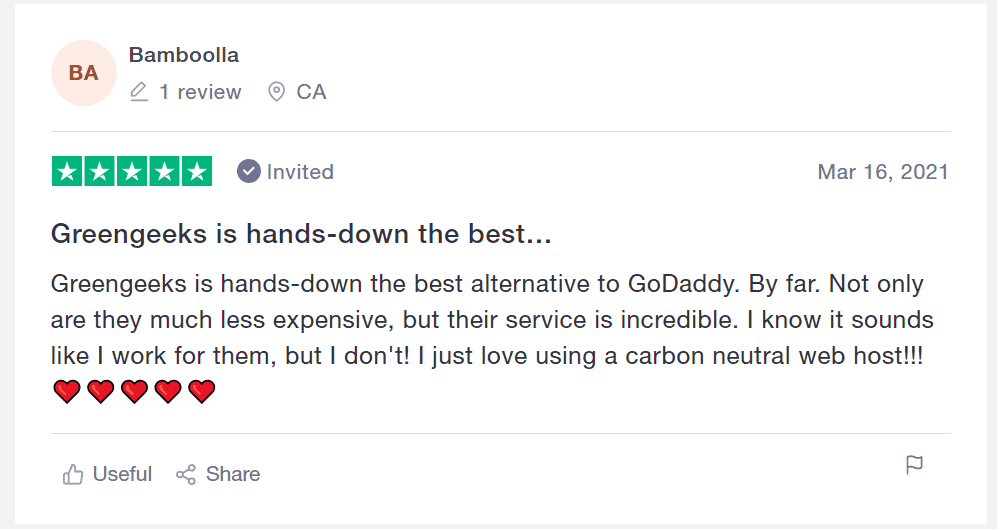Viewport: 997px width, 529px height.
Task: Click the review body paragraph text
Action: (492, 320)
